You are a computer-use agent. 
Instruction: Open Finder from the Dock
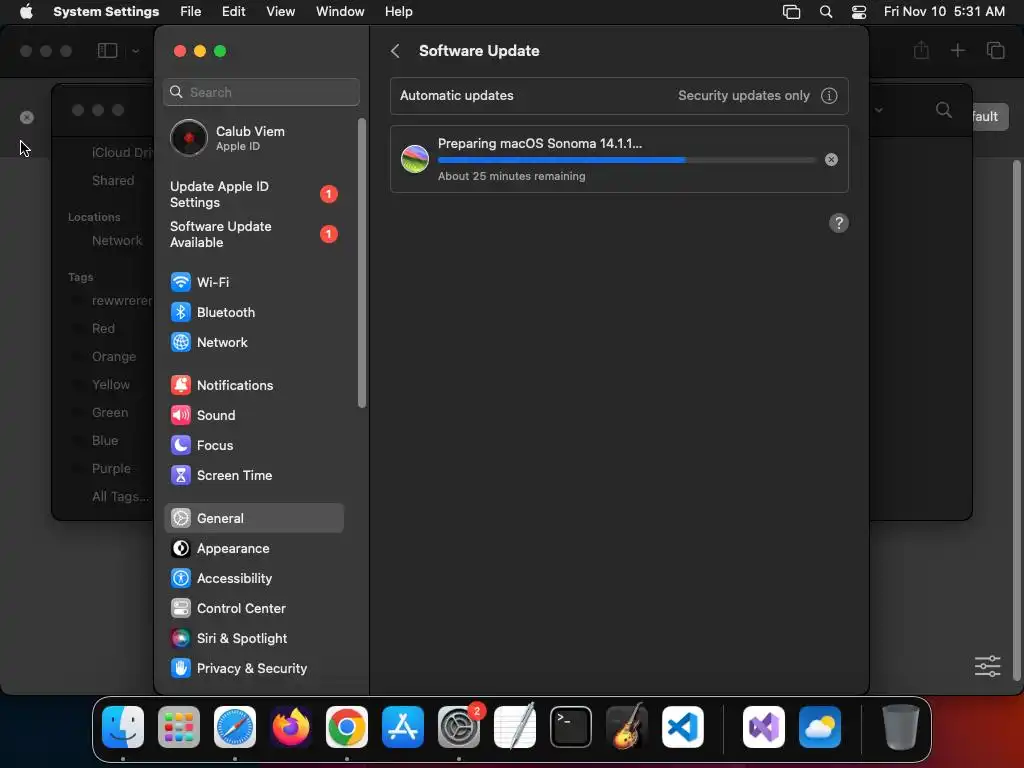(123, 727)
